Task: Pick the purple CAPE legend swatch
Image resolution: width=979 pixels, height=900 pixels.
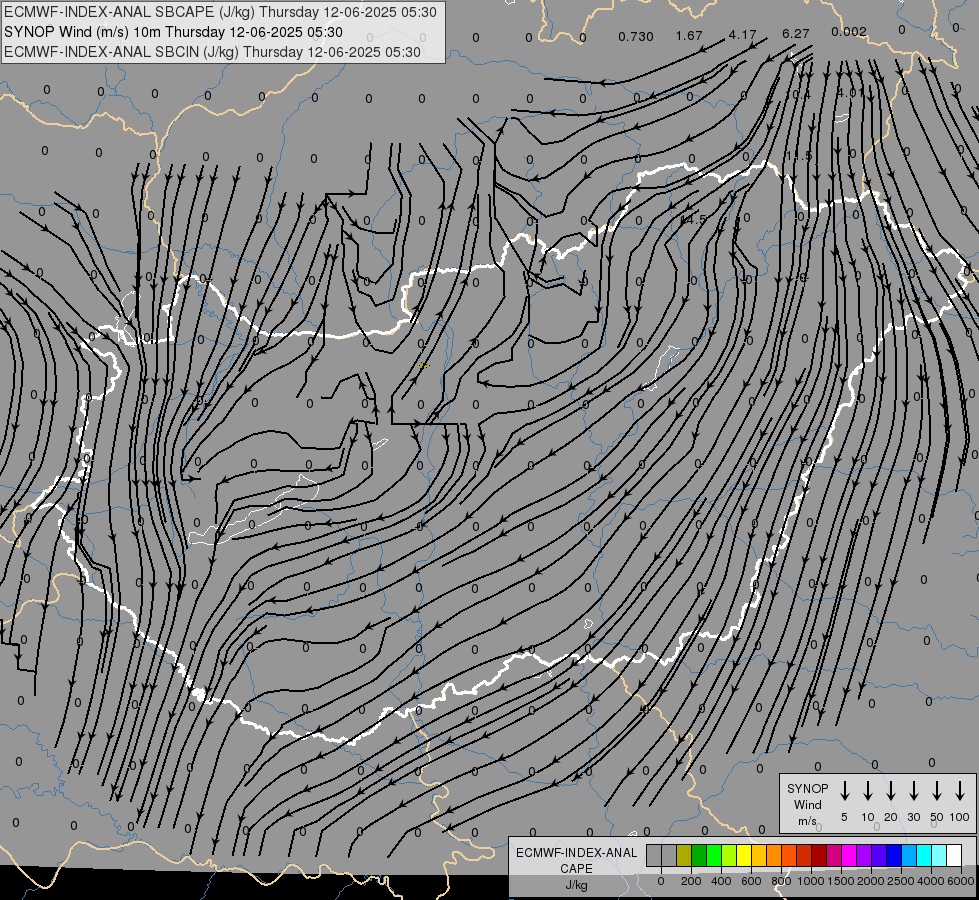Action: [x=863, y=855]
